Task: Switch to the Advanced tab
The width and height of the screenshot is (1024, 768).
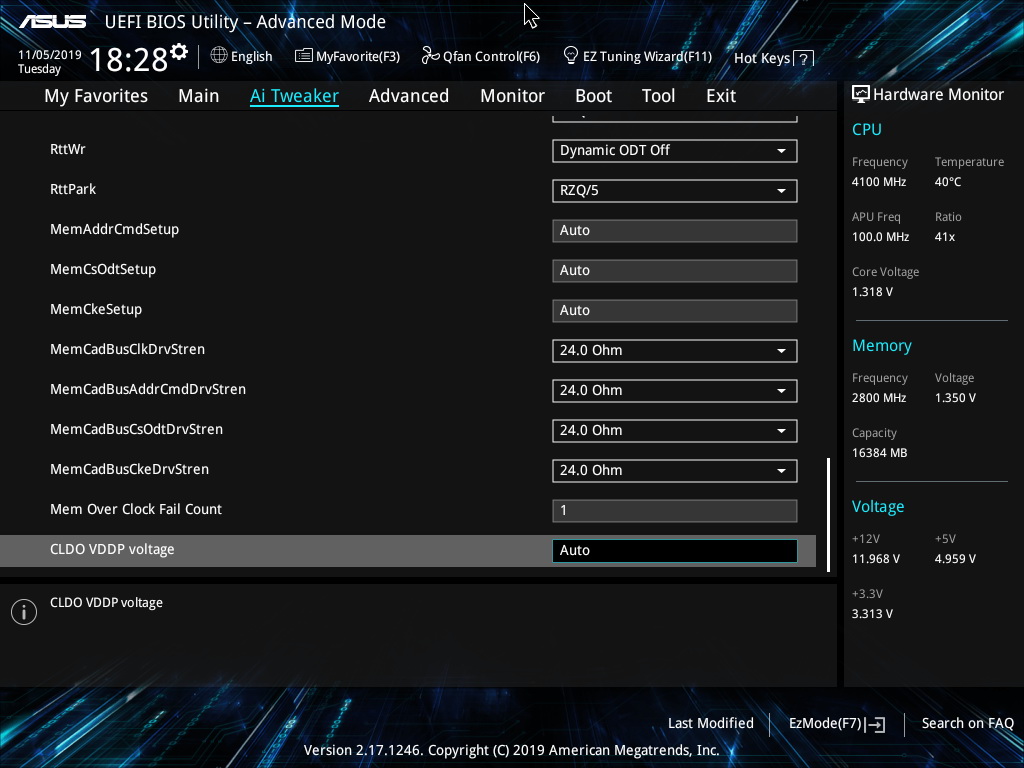Action: point(409,96)
